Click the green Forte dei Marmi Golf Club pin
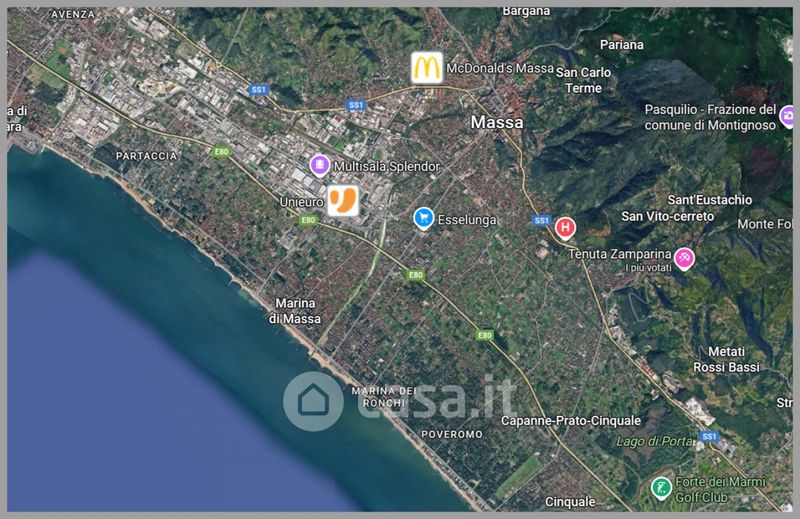 pyautogui.click(x=661, y=488)
